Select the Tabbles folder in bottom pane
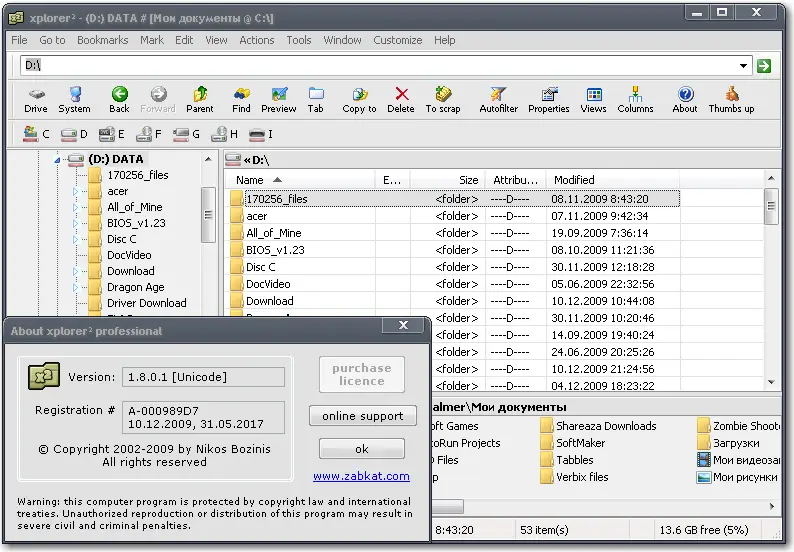This screenshot has width=794, height=552. [x=567, y=460]
